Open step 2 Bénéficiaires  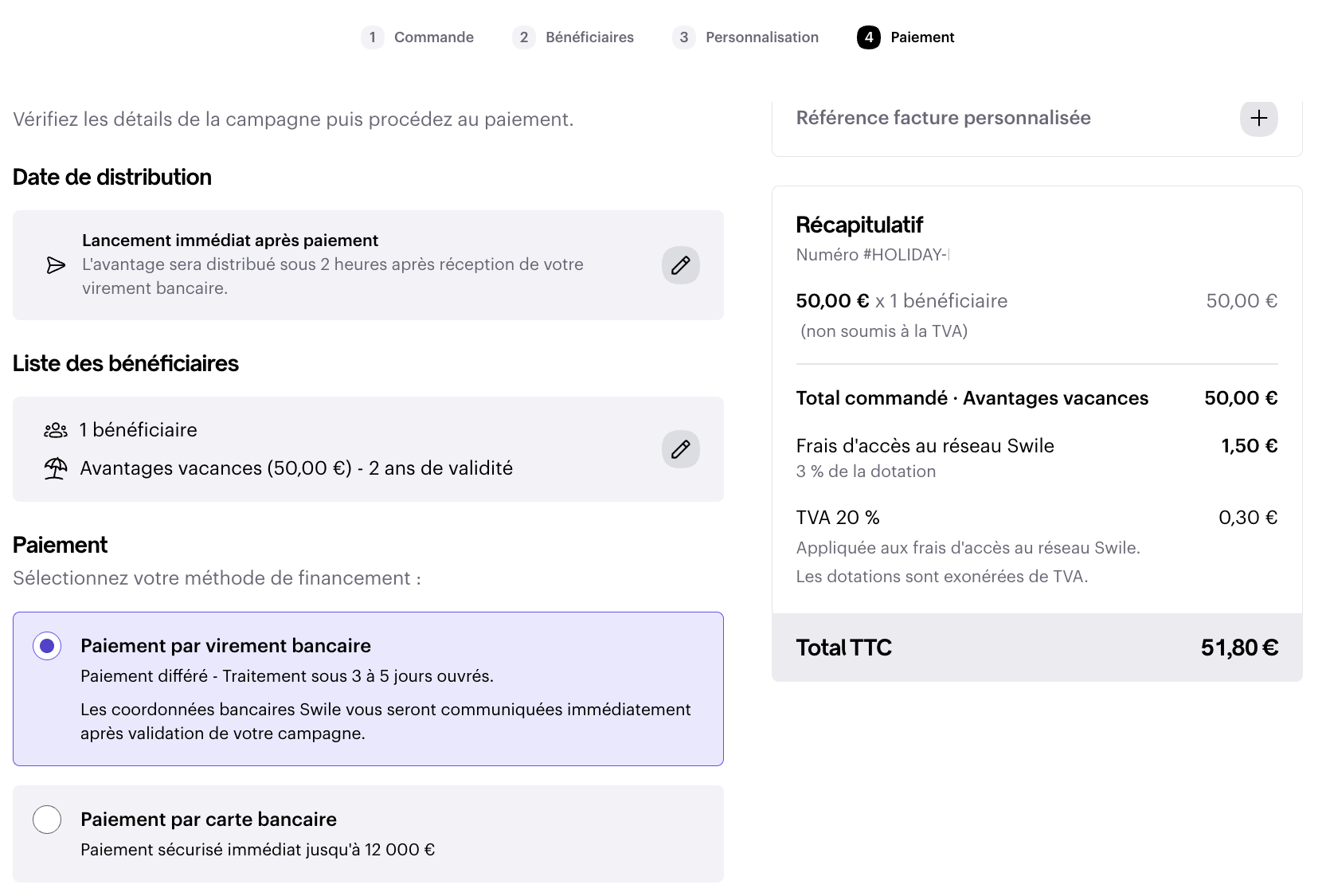(x=573, y=37)
